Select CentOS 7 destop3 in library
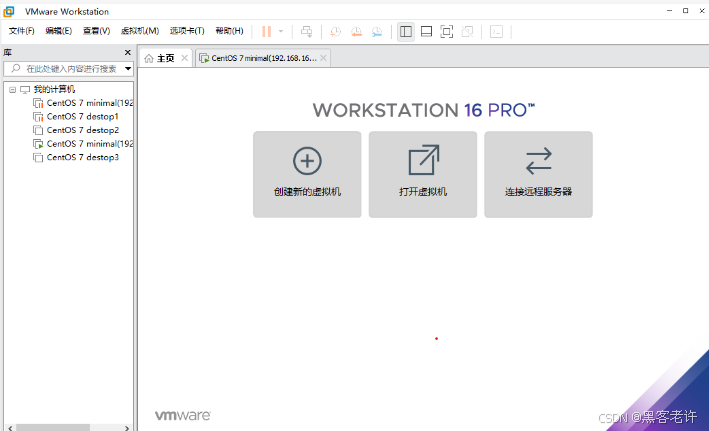 coord(82,157)
